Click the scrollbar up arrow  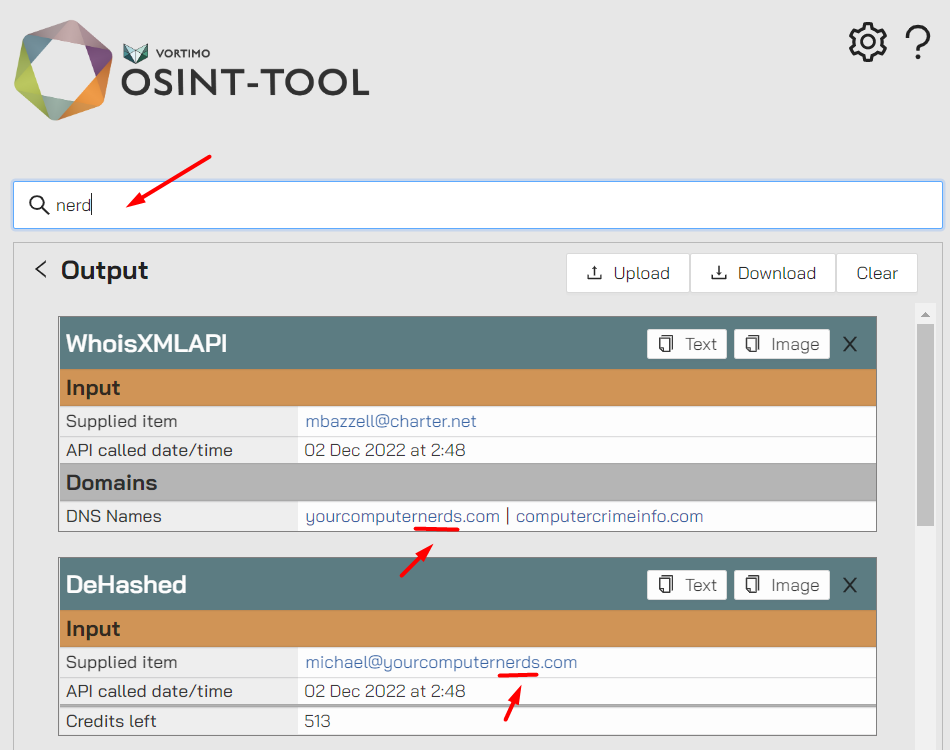pos(925,314)
